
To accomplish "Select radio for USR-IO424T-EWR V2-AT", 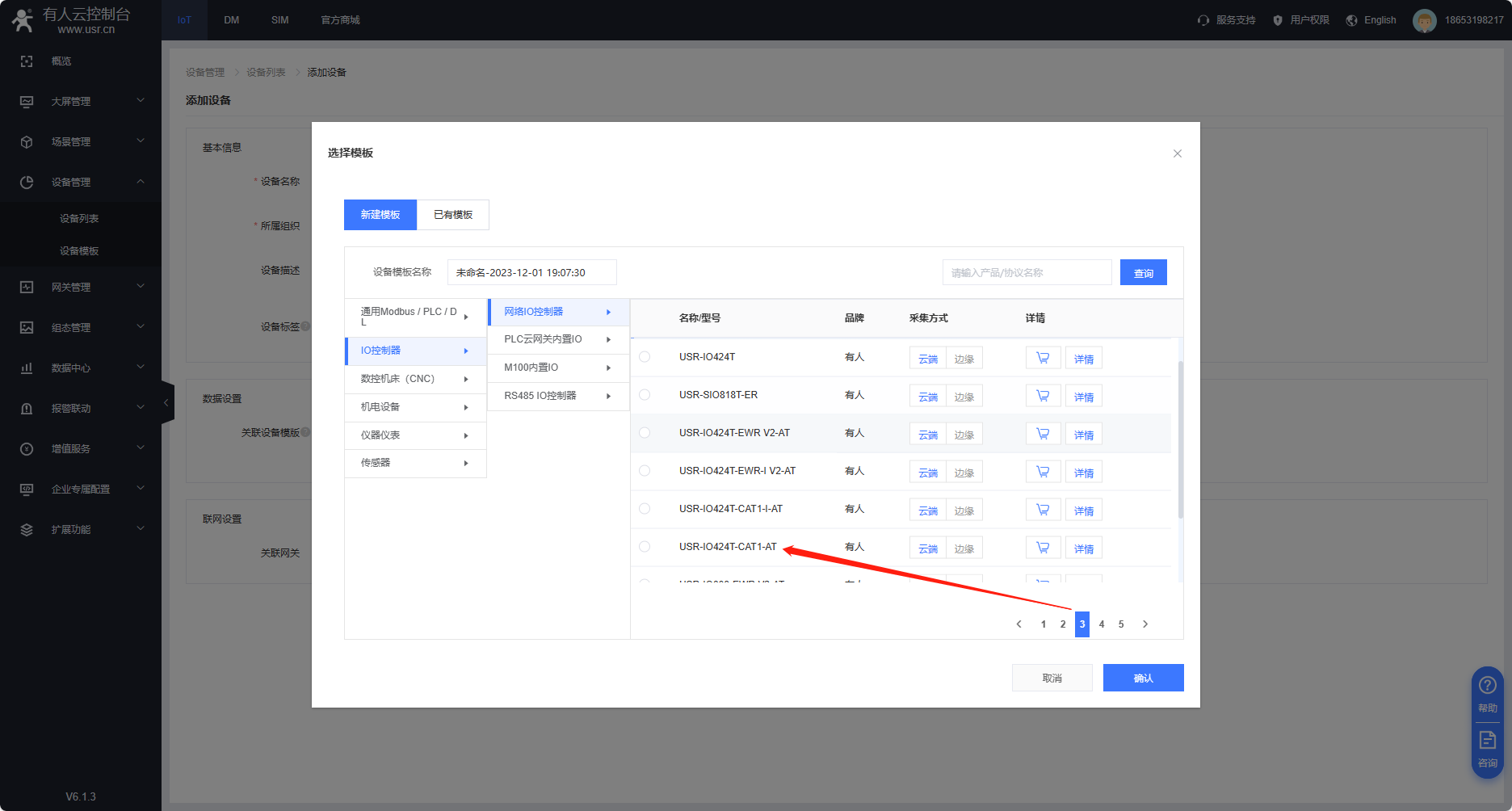I will [x=645, y=433].
